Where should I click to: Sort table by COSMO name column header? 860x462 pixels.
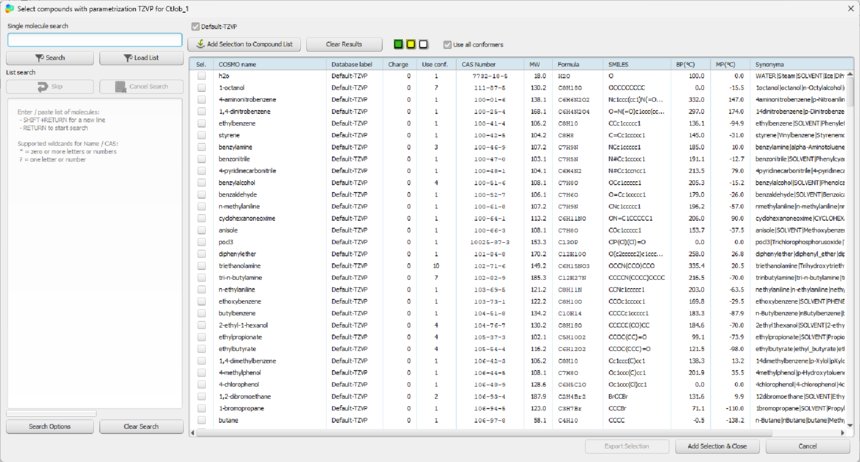271,64
